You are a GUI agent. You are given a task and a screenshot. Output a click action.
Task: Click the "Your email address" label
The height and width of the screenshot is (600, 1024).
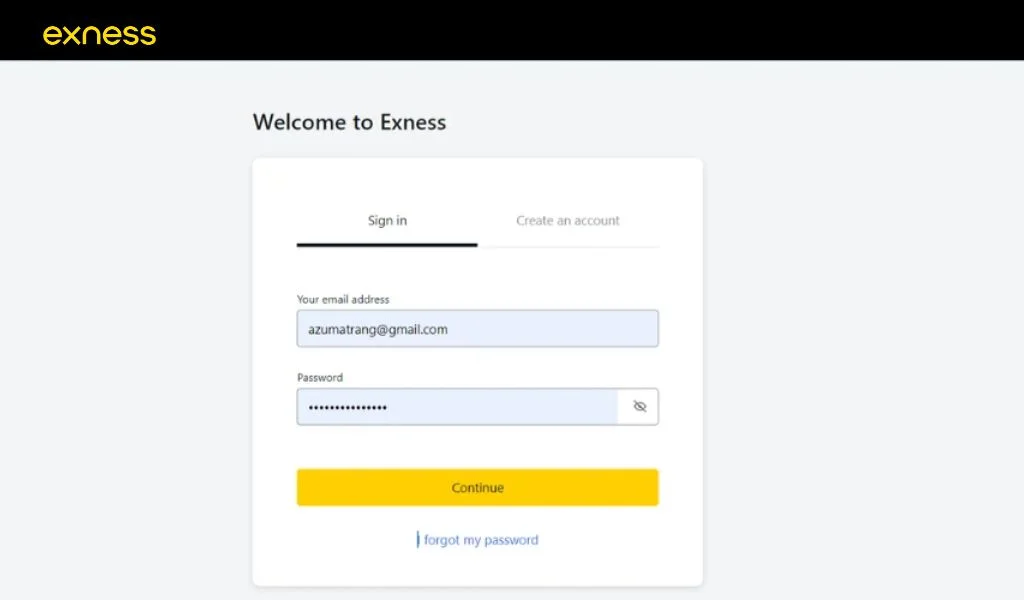click(x=343, y=299)
